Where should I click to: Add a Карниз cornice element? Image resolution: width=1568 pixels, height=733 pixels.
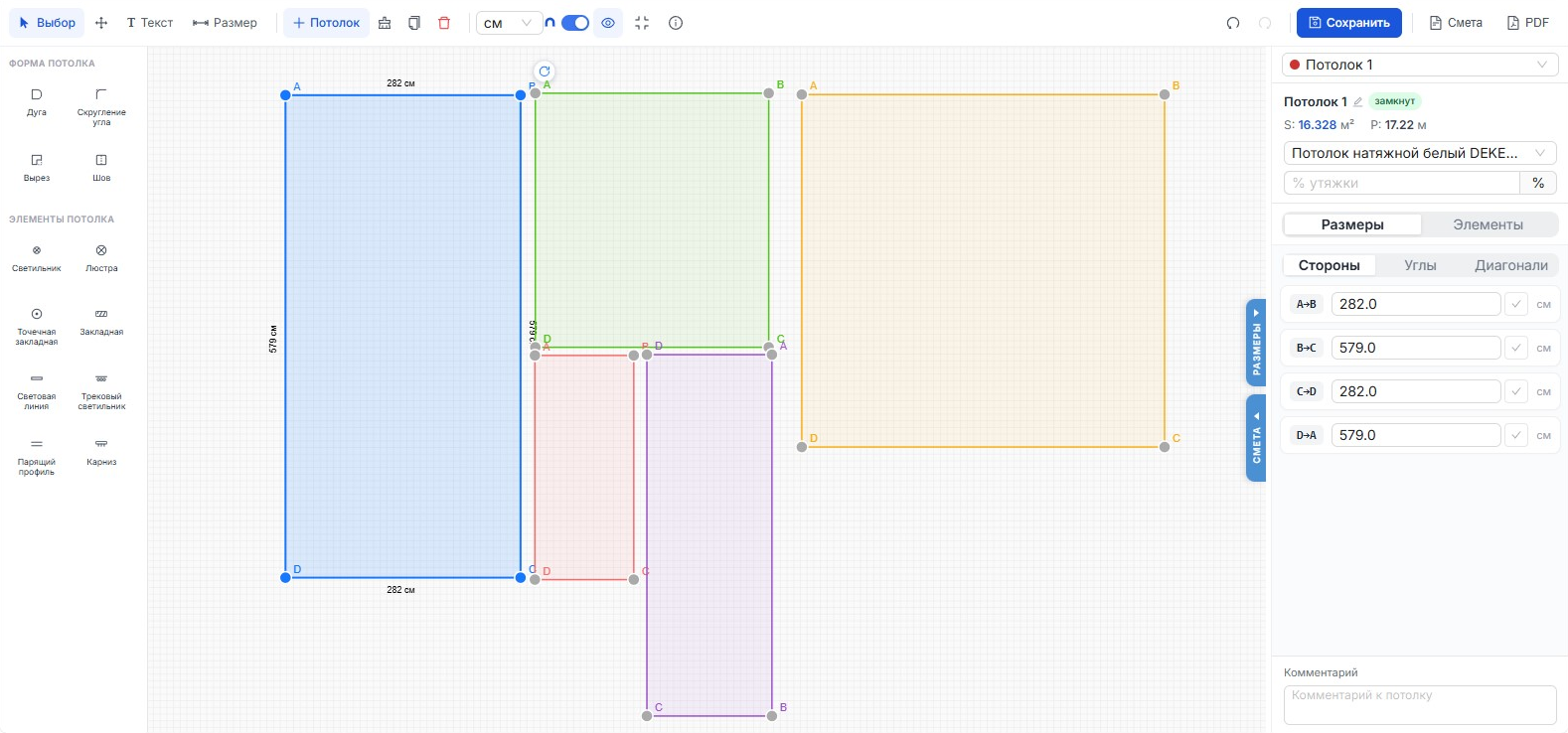pos(101,451)
